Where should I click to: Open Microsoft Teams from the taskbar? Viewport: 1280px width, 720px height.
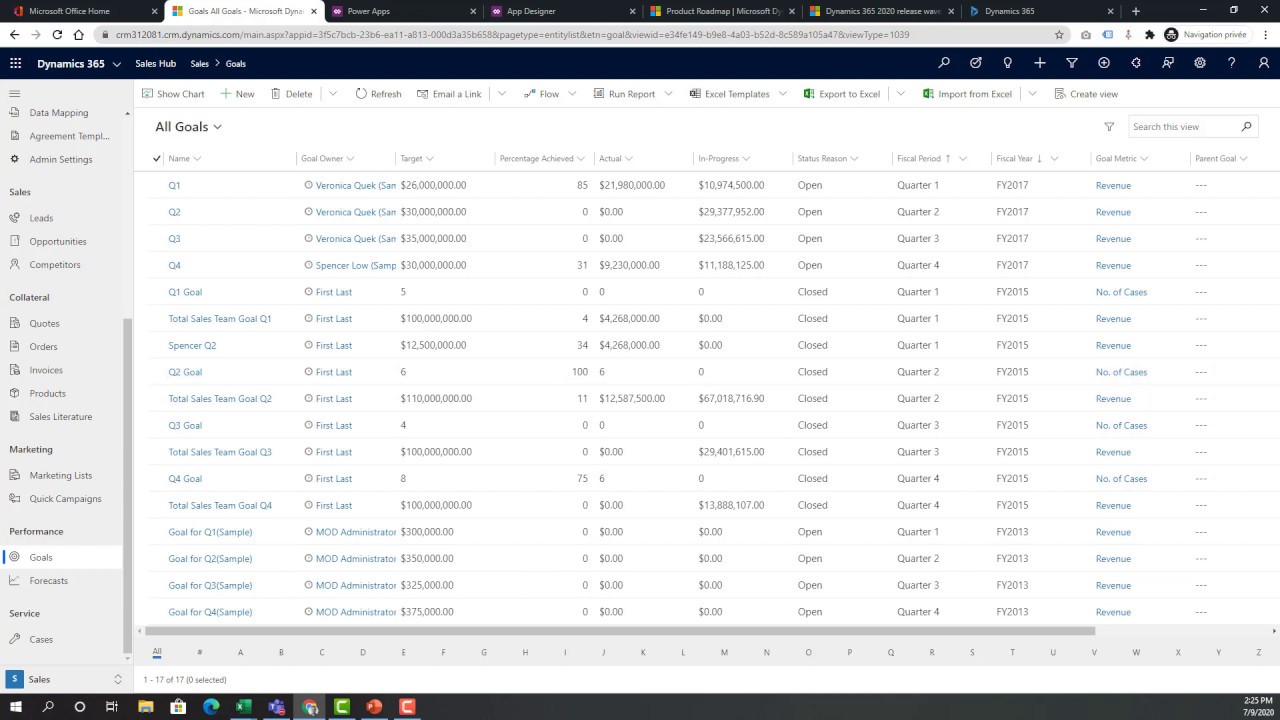(276, 707)
